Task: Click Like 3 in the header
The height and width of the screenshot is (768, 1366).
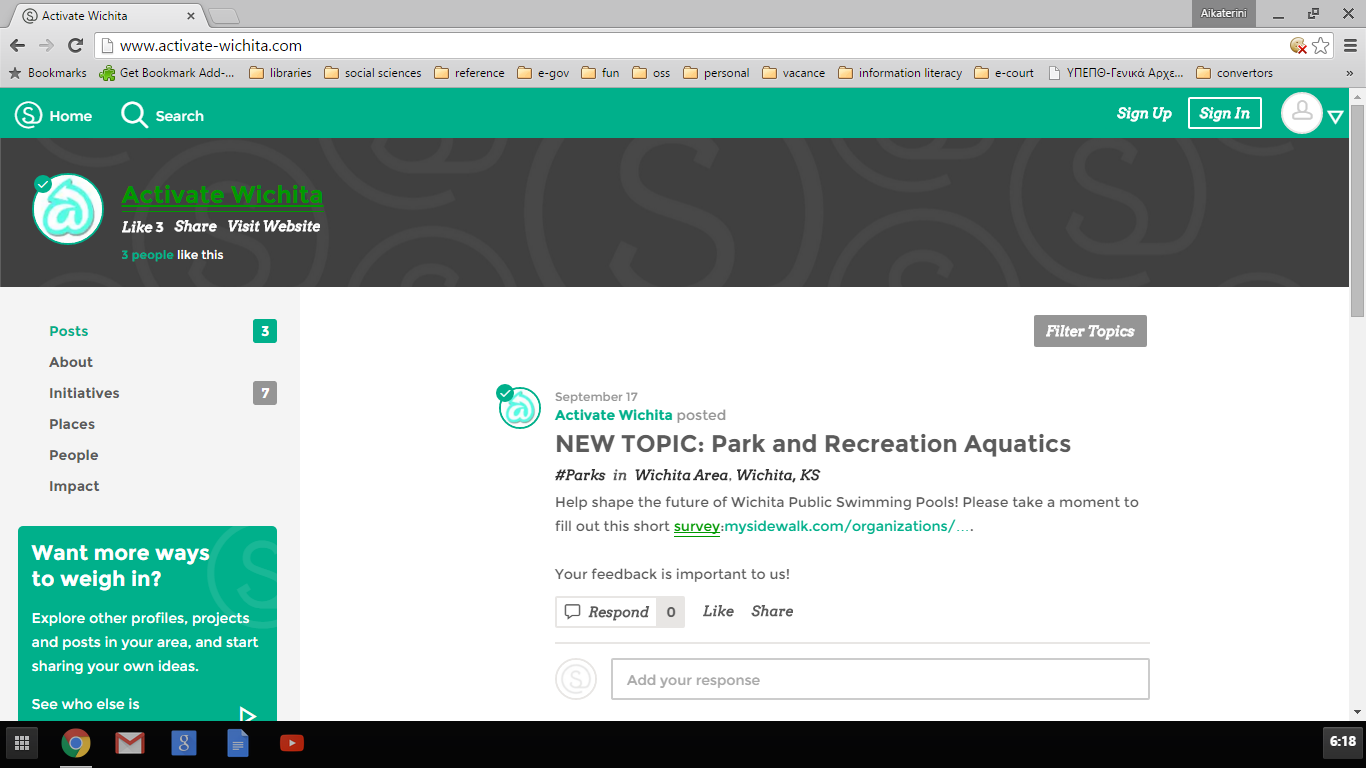Action: pos(143,227)
